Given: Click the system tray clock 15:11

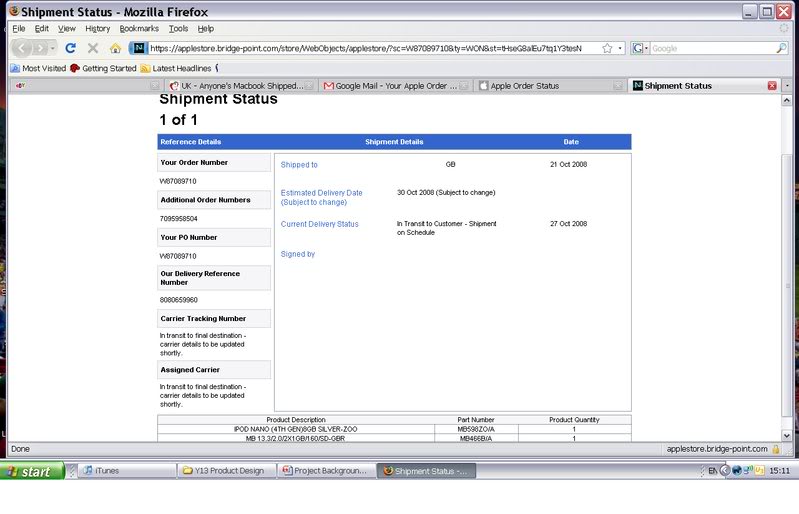Looking at the screenshot, I should [780, 471].
